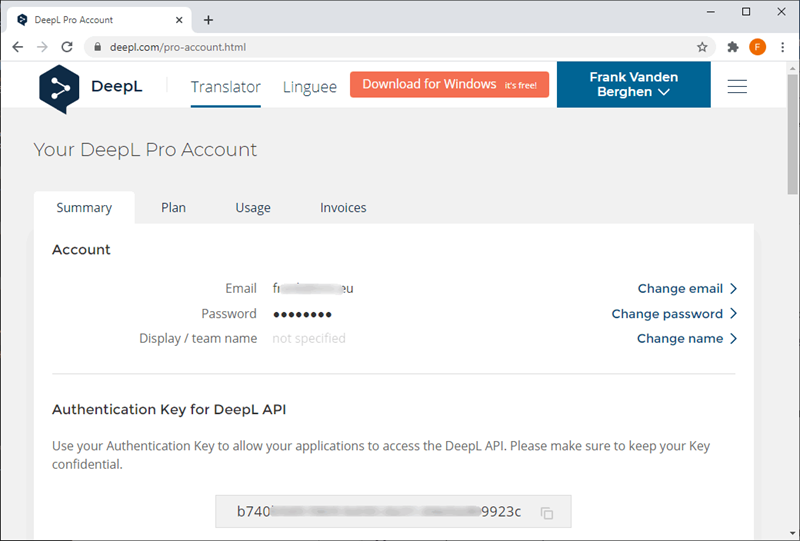Switch to the Usage tab
800x541 pixels.
[x=253, y=208]
